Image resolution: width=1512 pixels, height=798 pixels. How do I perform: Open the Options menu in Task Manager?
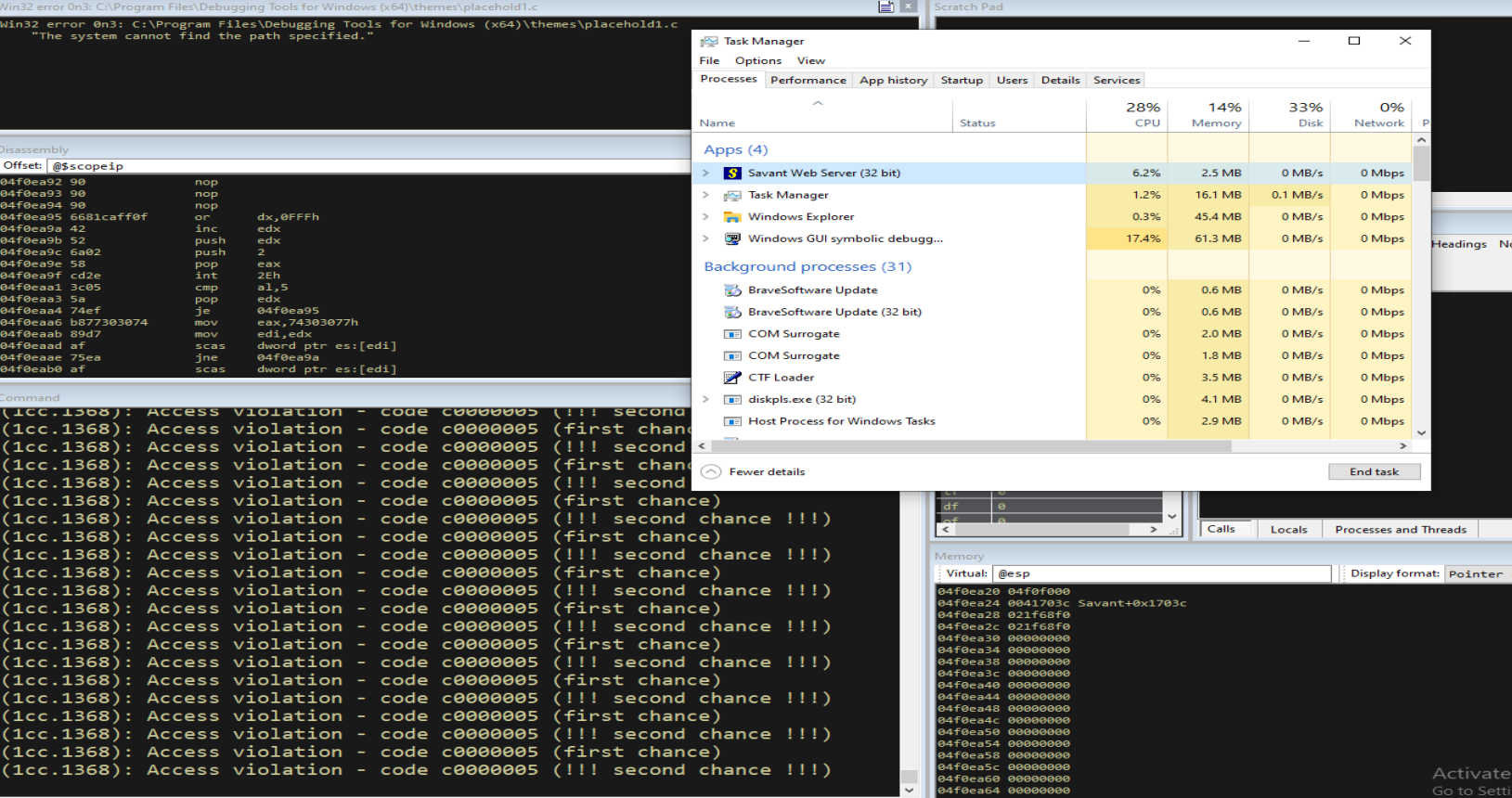tap(758, 60)
